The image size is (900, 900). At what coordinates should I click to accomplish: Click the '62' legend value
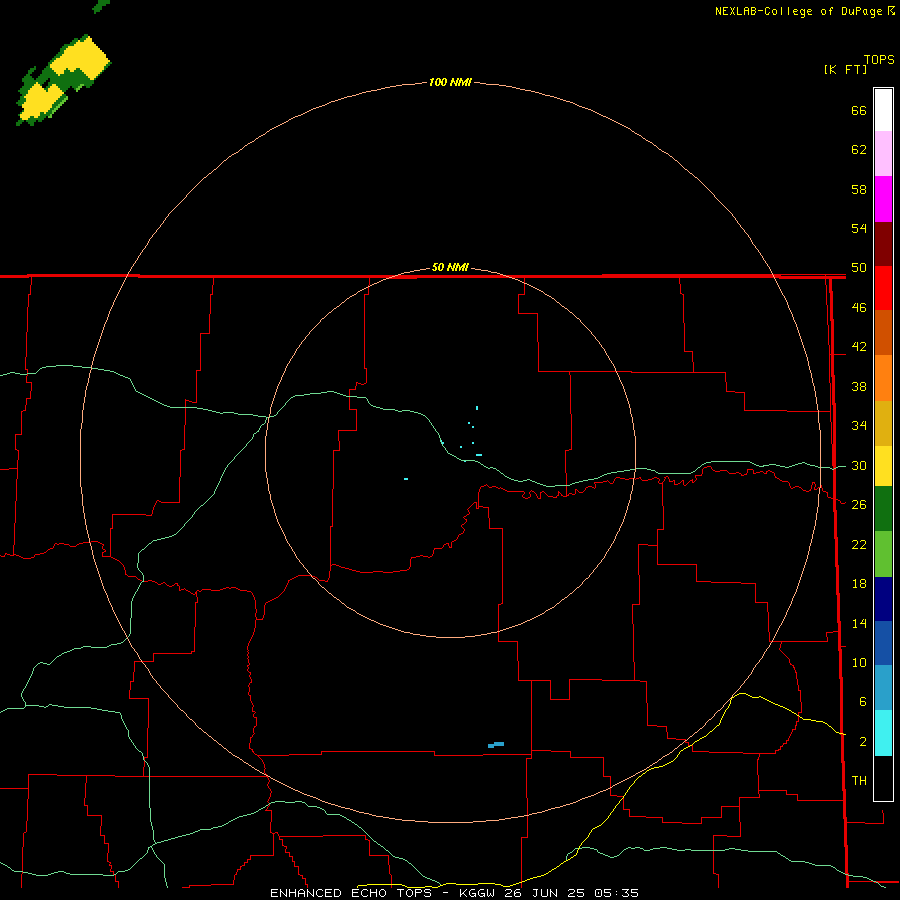[859, 150]
